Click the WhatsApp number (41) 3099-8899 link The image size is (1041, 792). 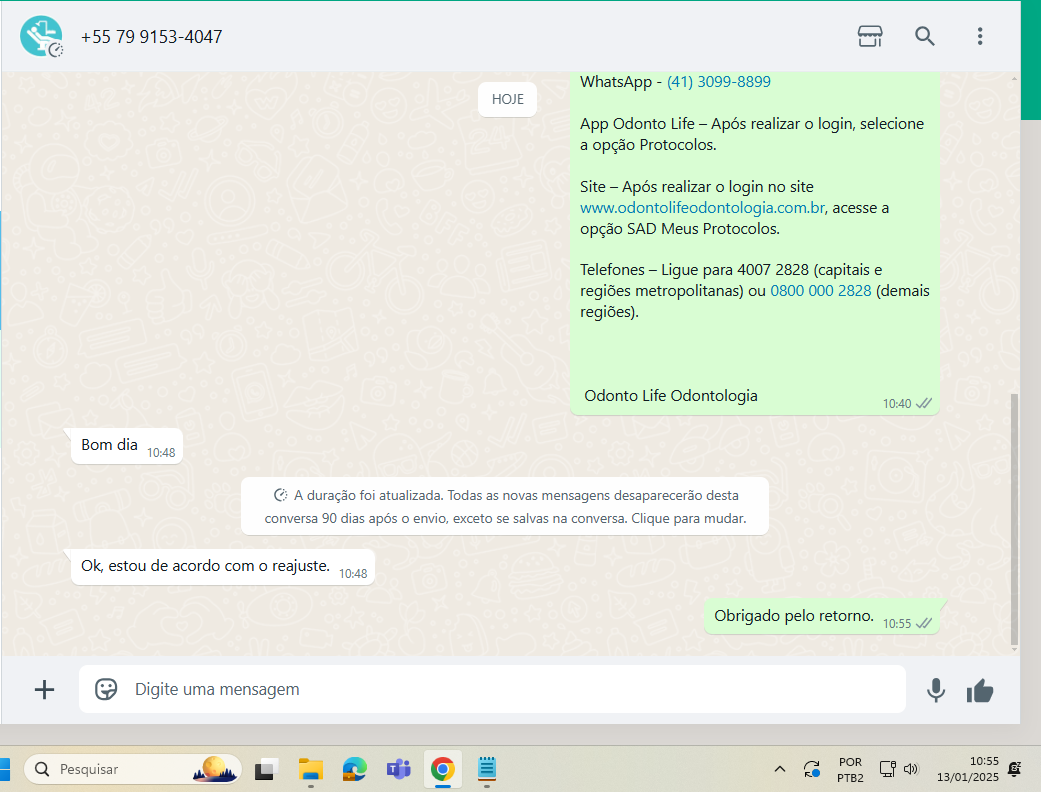coord(718,82)
